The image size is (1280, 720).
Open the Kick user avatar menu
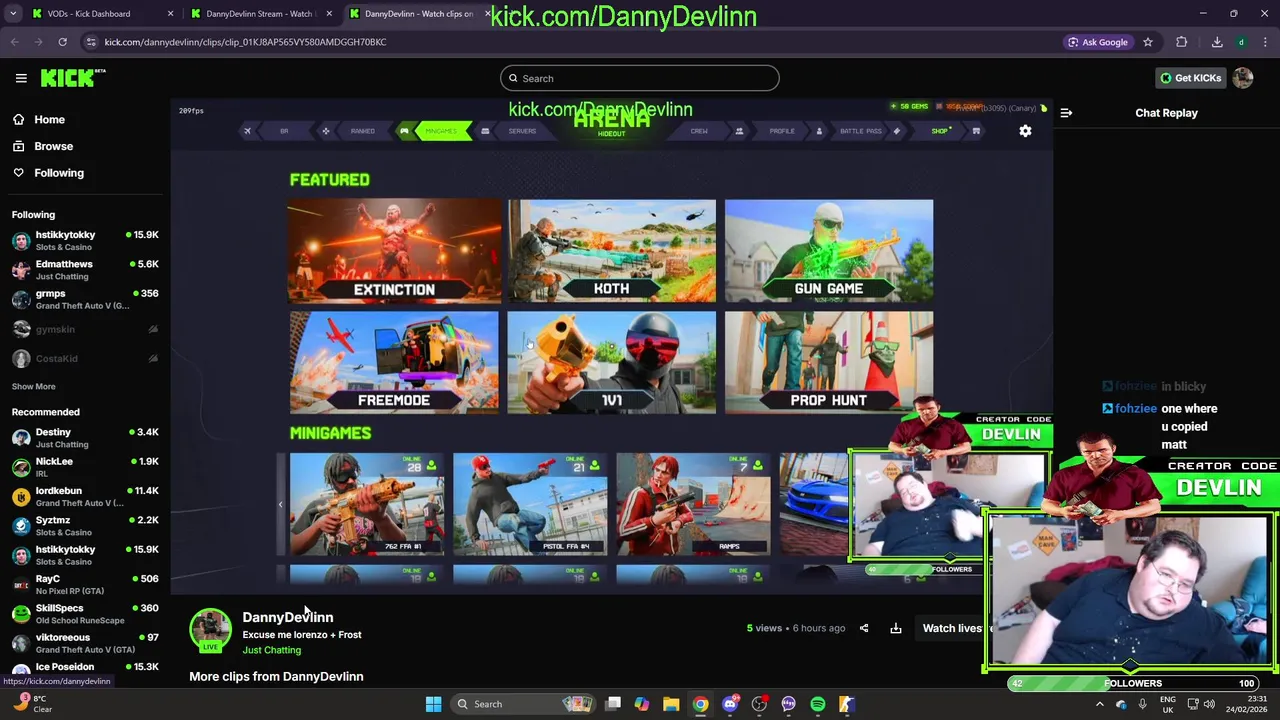click(x=1243, y=78)
